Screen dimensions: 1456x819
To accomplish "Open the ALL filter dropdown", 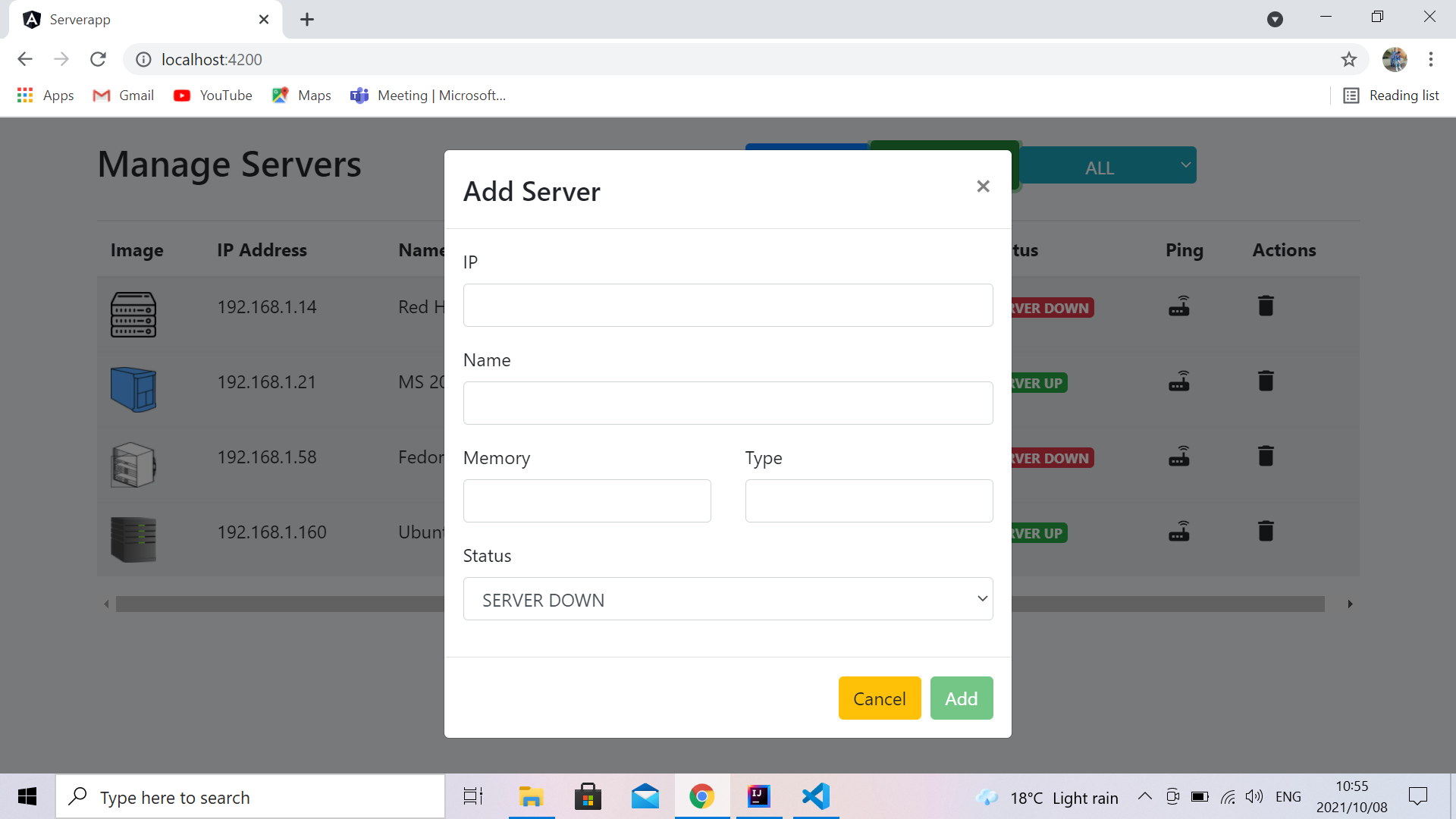I will [1108, 165].
